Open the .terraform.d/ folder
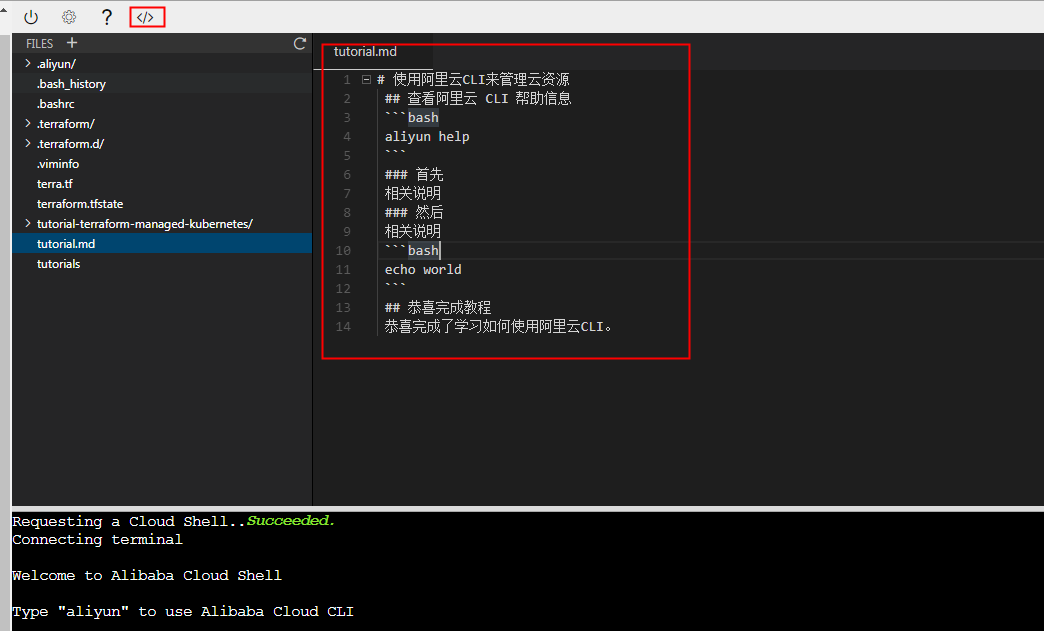Viewport: 1044px width, 631px height. (x=71, y=144)
